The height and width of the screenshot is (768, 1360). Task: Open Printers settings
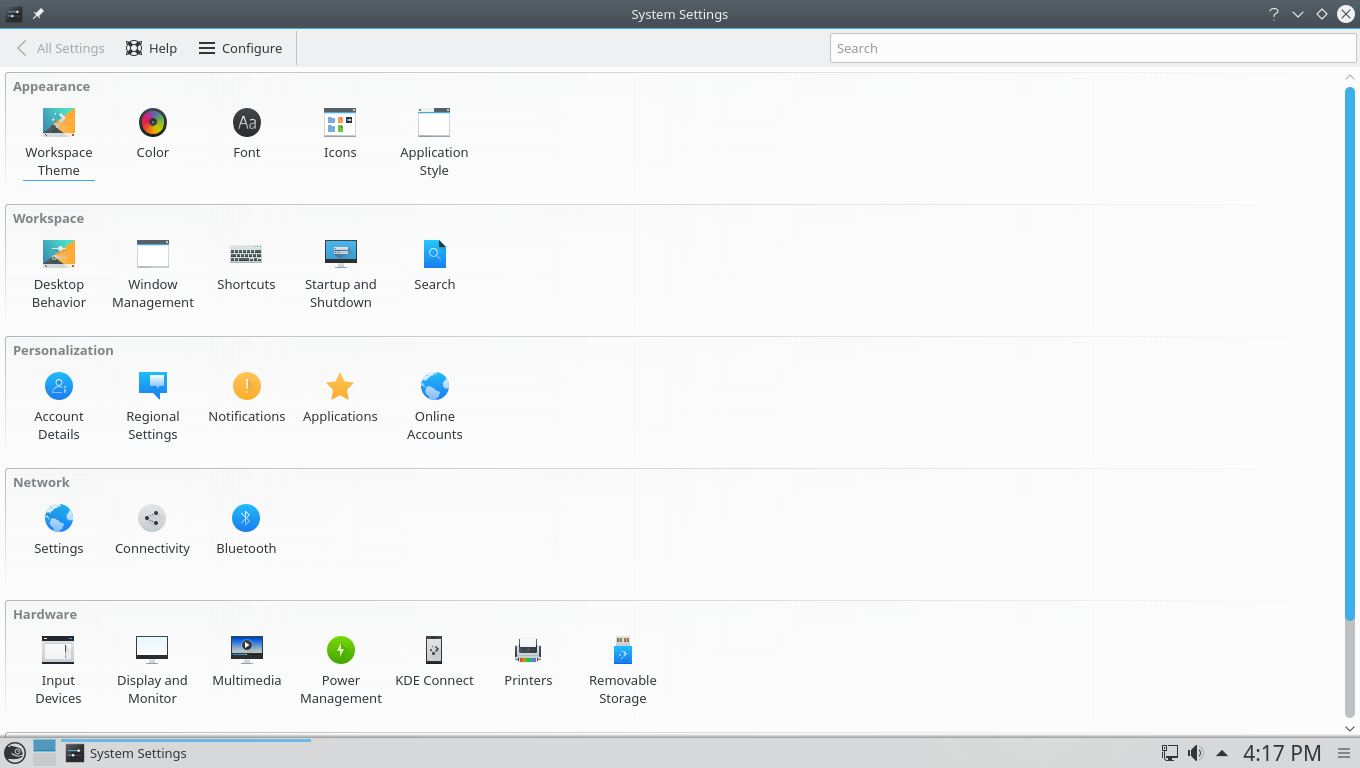click(528, 662)
